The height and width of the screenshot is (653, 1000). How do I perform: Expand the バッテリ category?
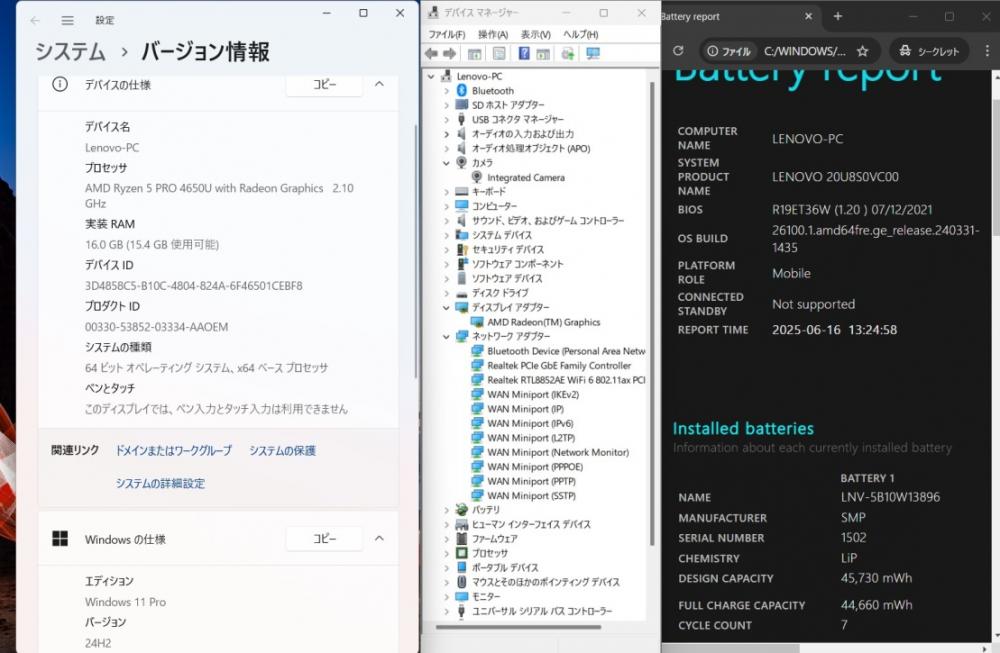(446, 510)
